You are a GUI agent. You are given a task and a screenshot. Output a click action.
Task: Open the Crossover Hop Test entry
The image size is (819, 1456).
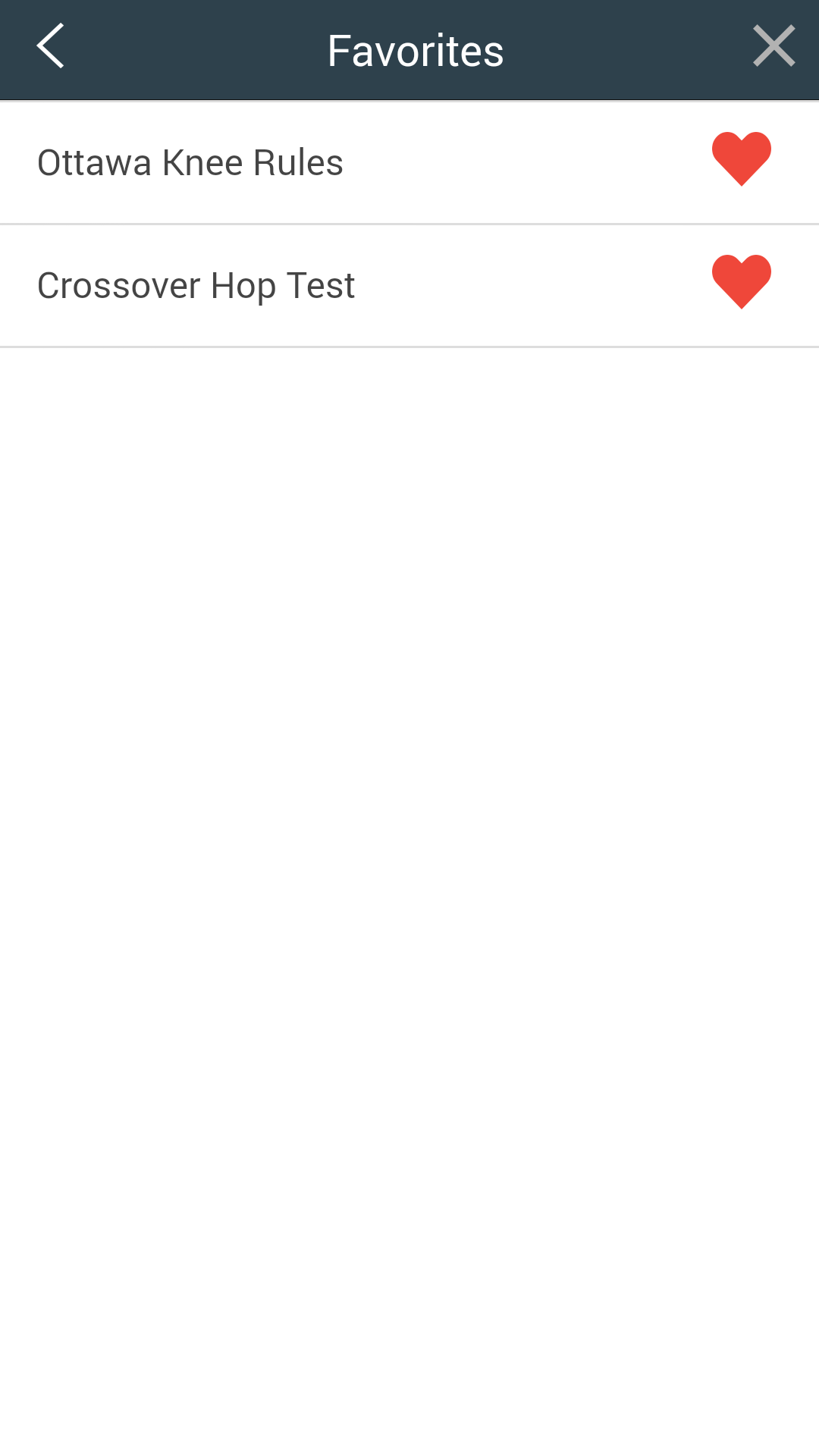pyautogui.click(x=196, y=286)
